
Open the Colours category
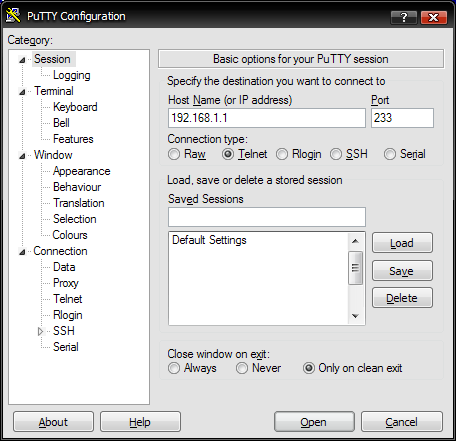click(70, 235)
